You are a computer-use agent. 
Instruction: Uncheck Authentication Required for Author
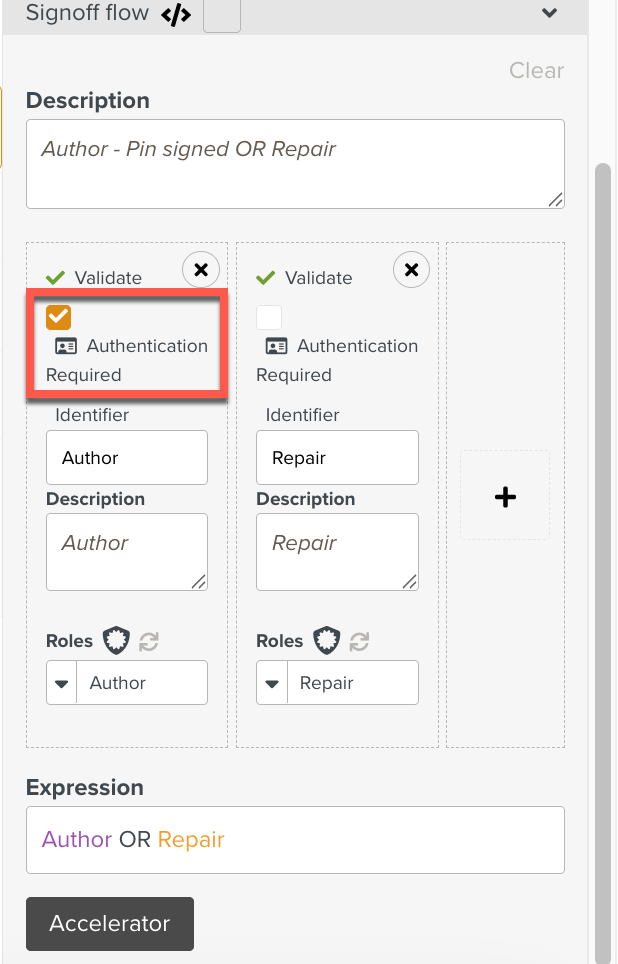pyautogui.click(x=57, y=316)
